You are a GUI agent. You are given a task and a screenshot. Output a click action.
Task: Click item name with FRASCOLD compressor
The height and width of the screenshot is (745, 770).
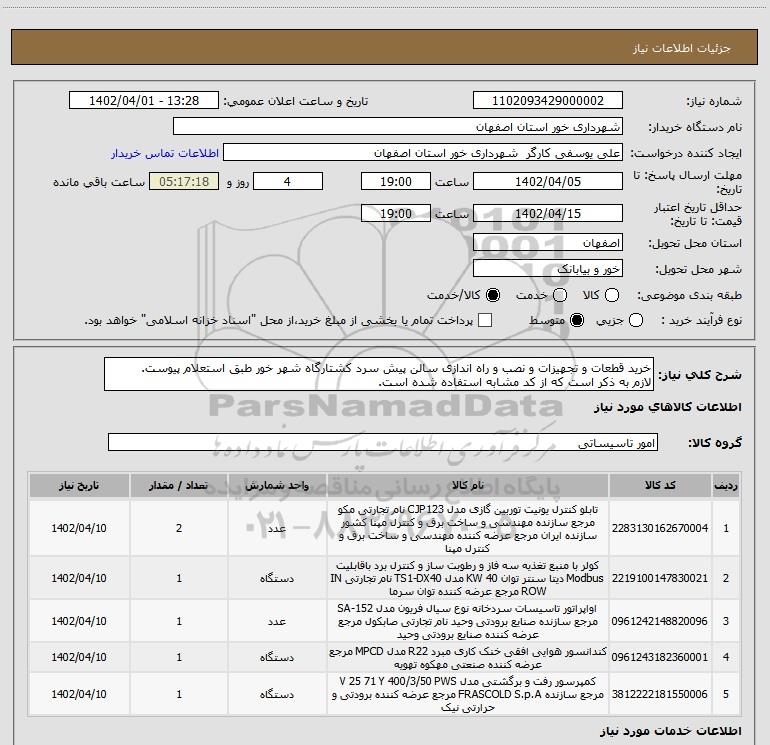(x=468, y=694)
